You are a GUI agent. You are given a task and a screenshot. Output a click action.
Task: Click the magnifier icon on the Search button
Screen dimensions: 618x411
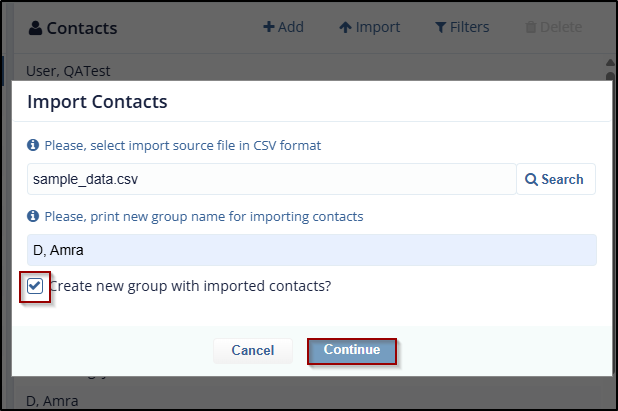tap(531, 179)
